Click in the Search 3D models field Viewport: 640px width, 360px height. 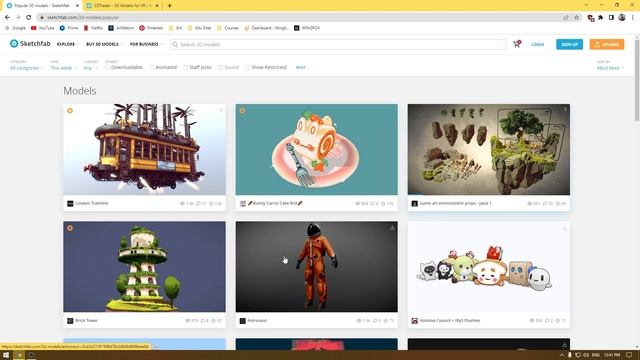point(338,44)
